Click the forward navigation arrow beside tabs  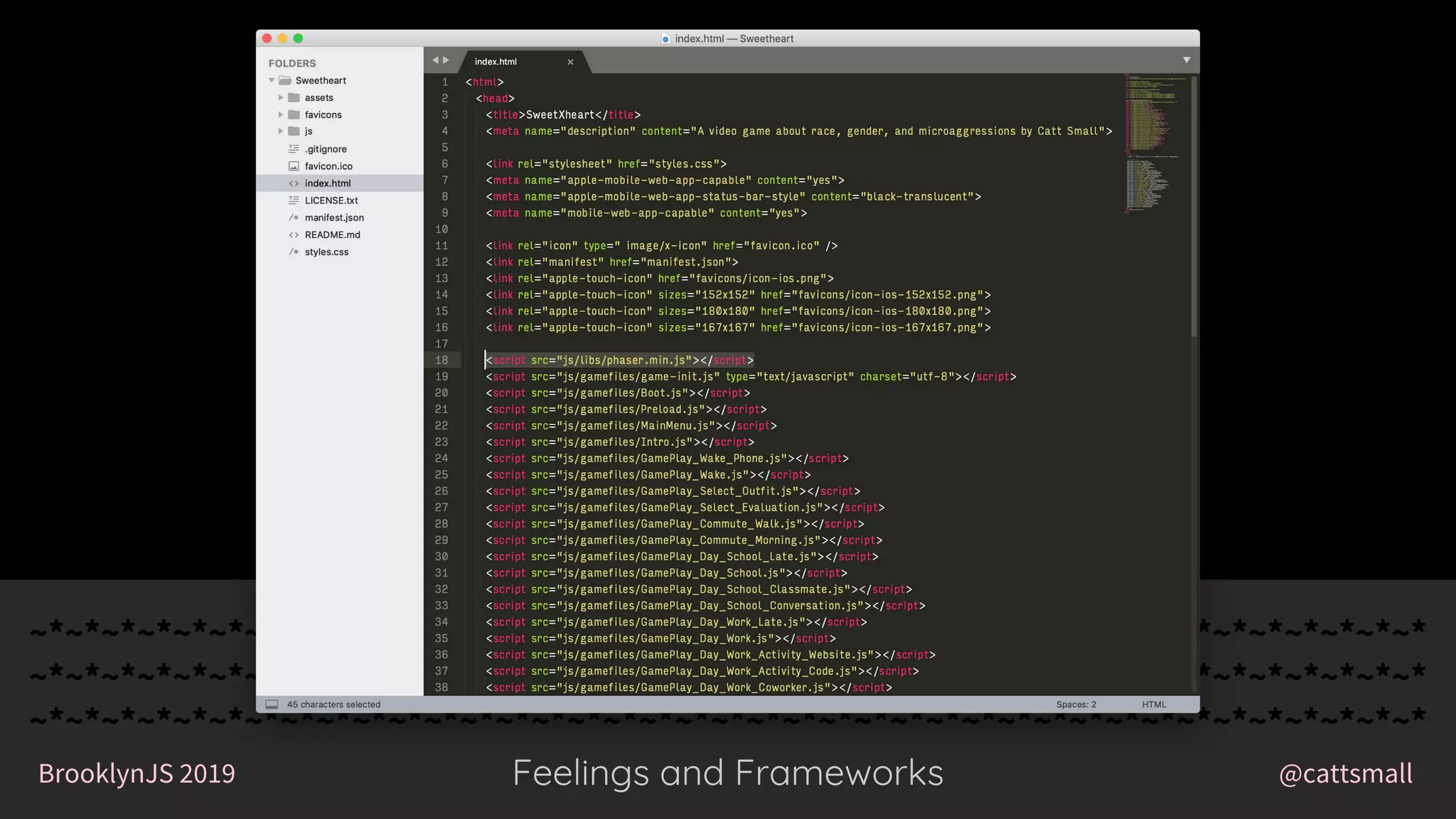pos(446,60)
